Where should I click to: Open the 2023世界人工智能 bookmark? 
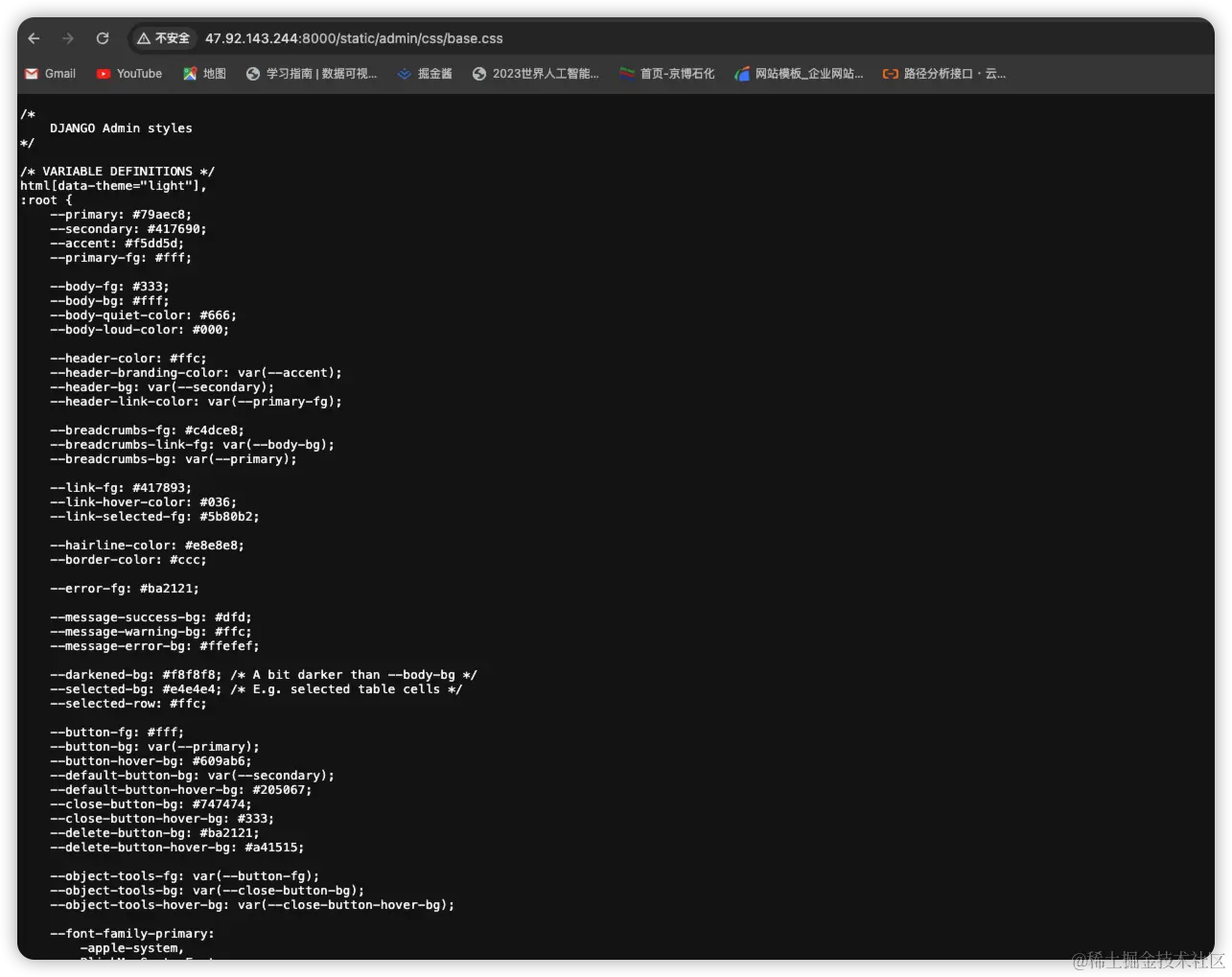tap(536, 74)
